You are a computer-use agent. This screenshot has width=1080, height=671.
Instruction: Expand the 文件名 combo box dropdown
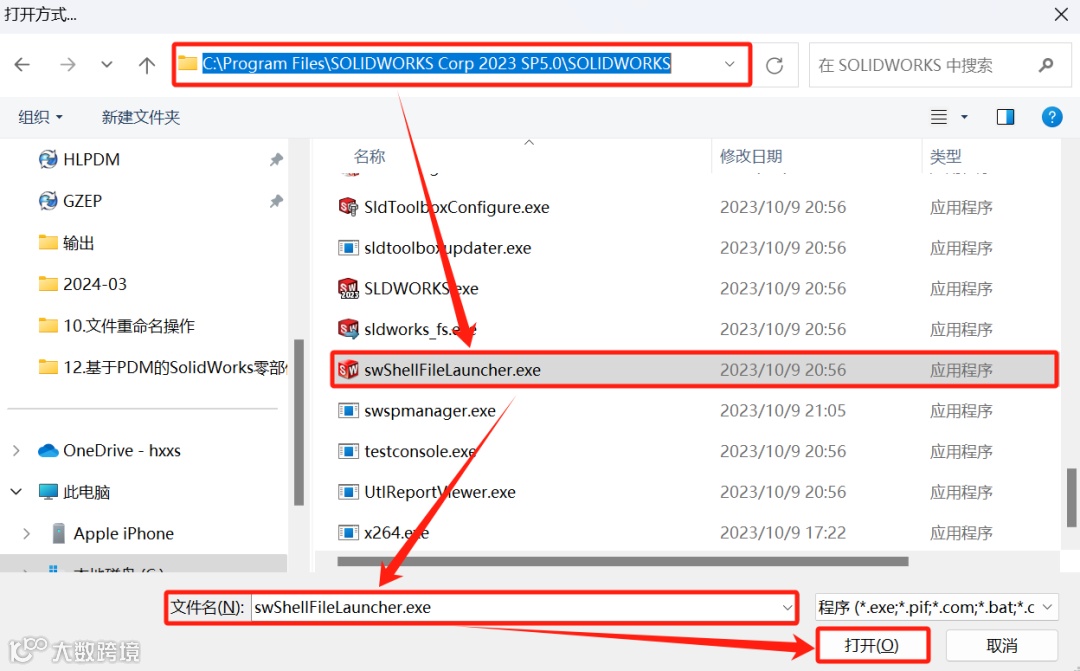[x=787, y=608]
